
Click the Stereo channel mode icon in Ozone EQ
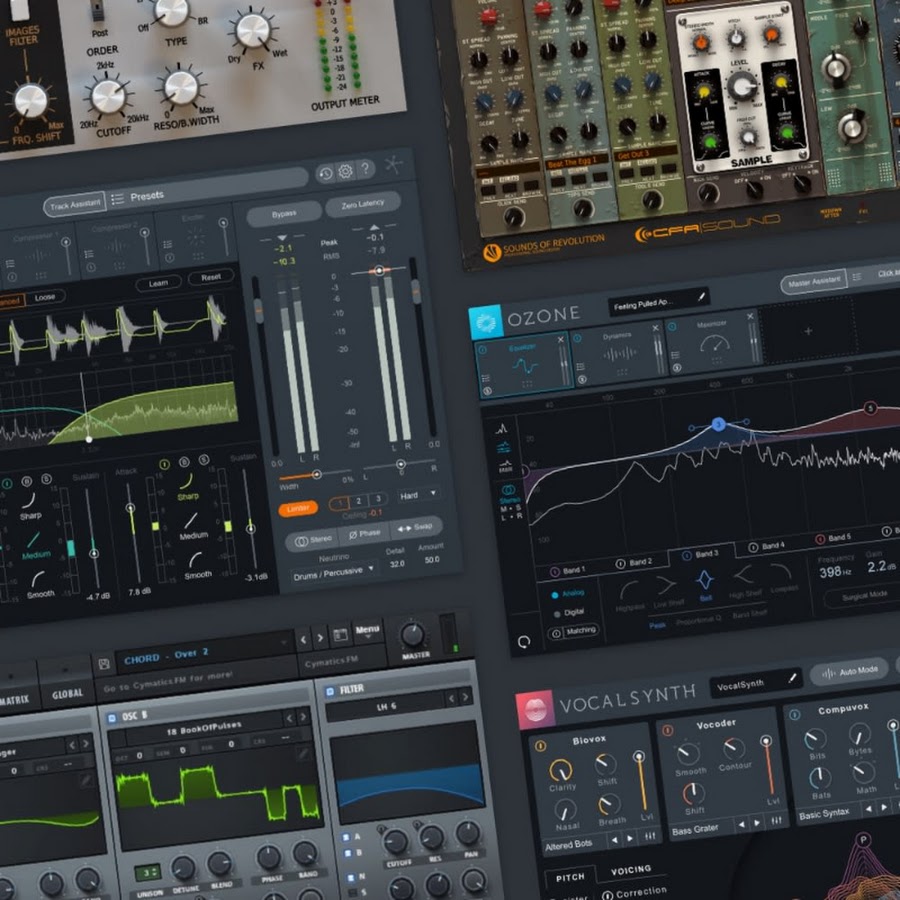509,490
